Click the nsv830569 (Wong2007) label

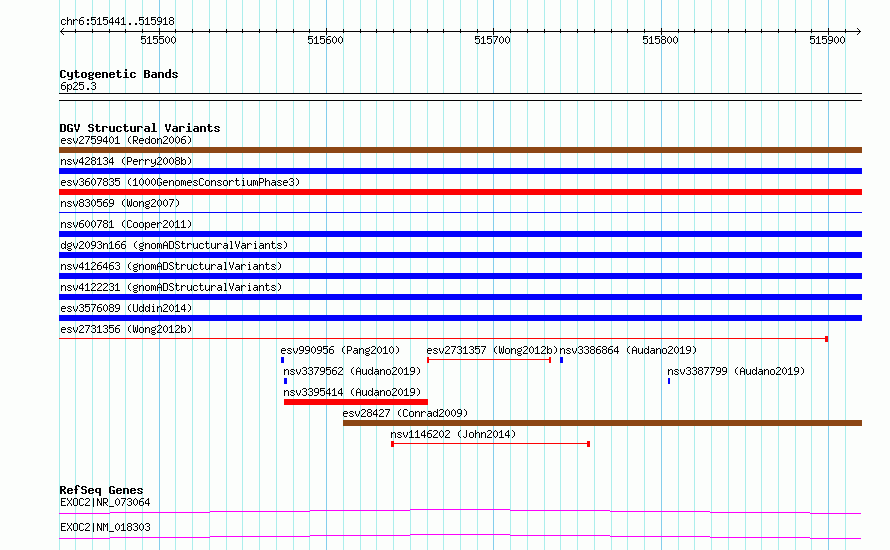point(120,203)
